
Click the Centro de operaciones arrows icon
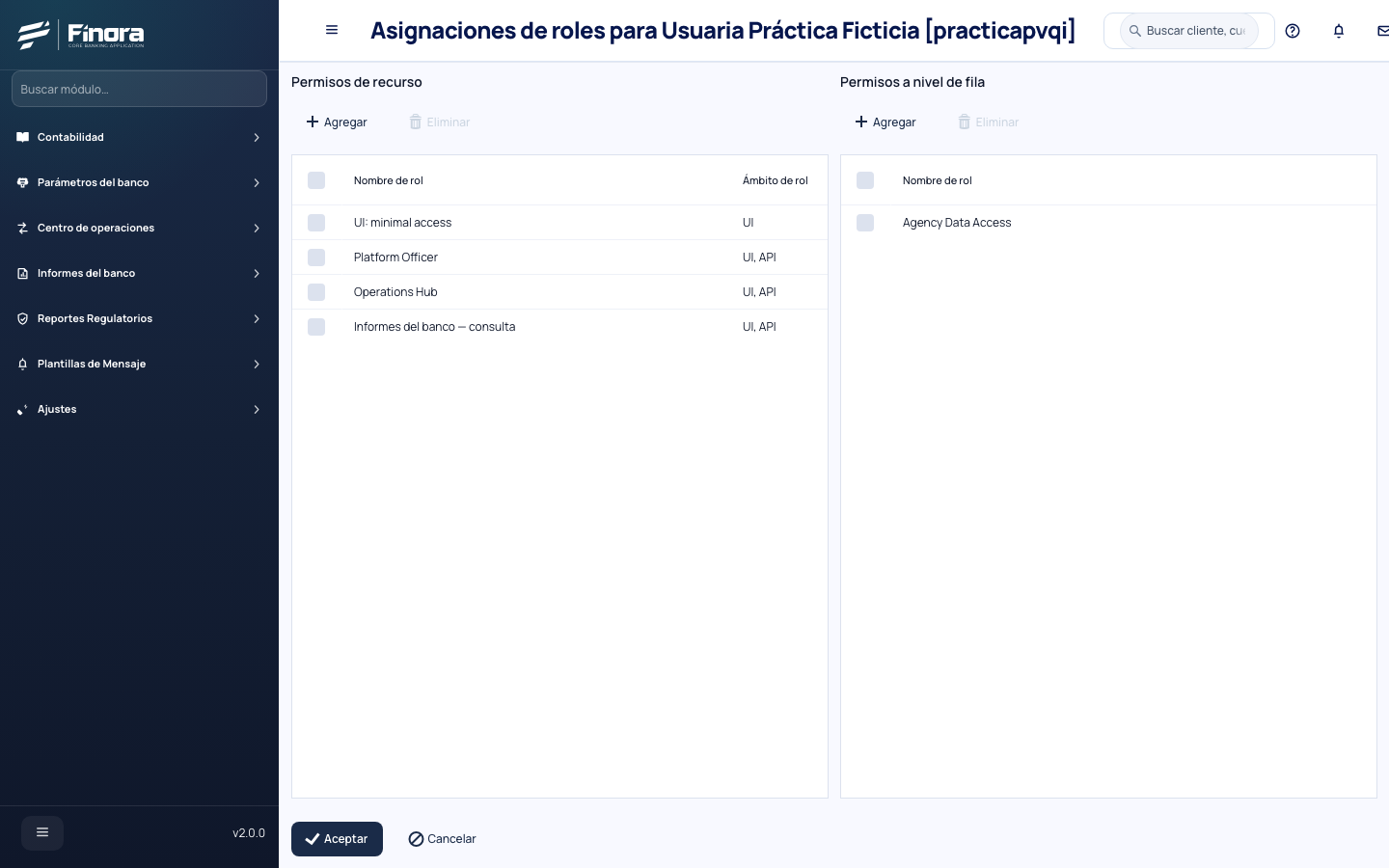point(23,228)
